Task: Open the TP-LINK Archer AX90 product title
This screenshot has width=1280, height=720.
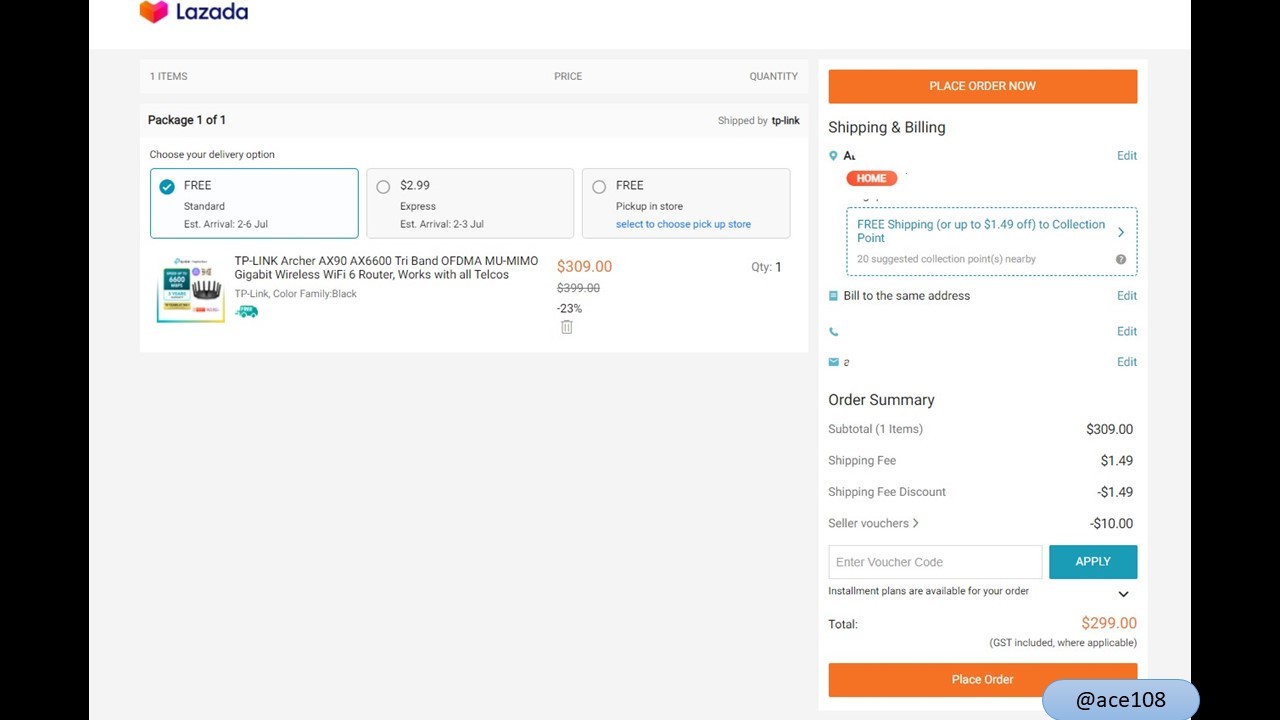Action: 386,268
